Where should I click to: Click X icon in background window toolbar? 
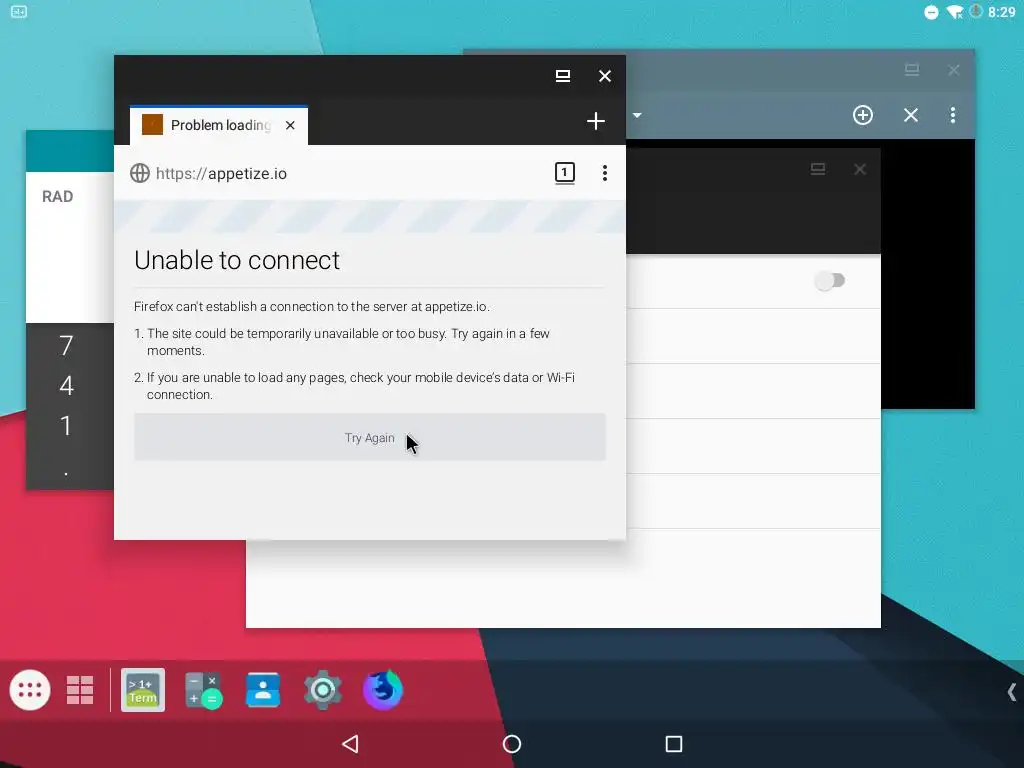tap(911, 115)
